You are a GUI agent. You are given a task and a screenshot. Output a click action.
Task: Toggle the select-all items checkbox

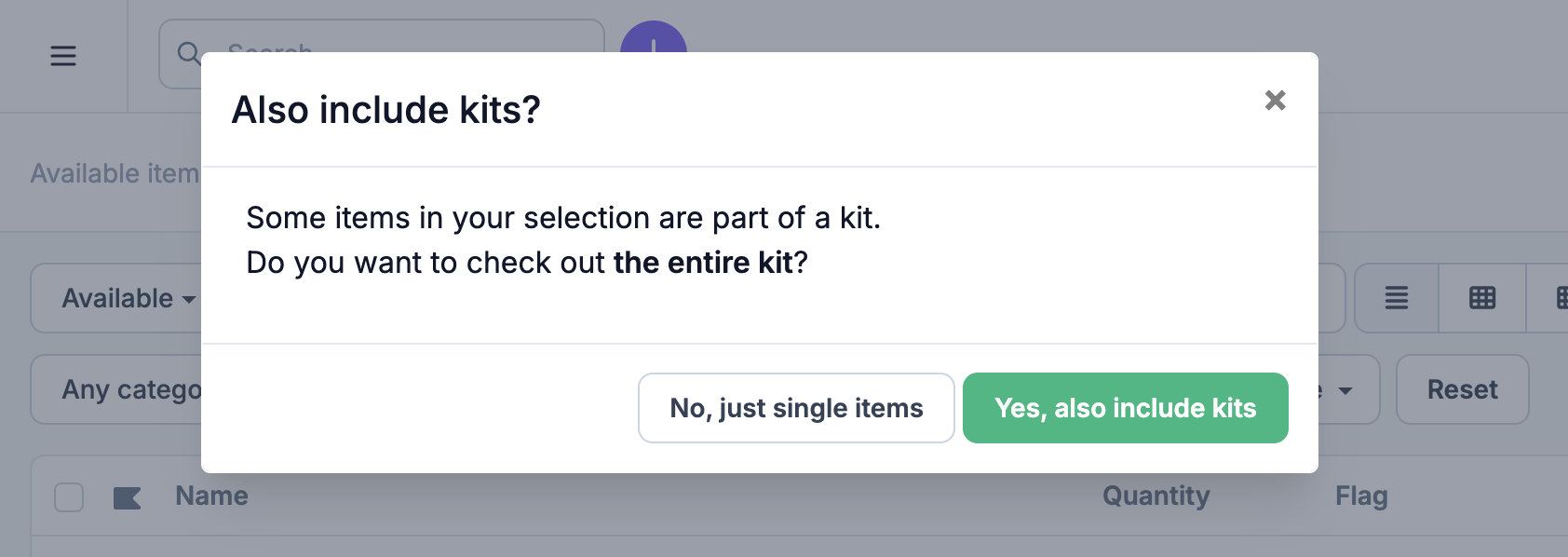[69, 497]
